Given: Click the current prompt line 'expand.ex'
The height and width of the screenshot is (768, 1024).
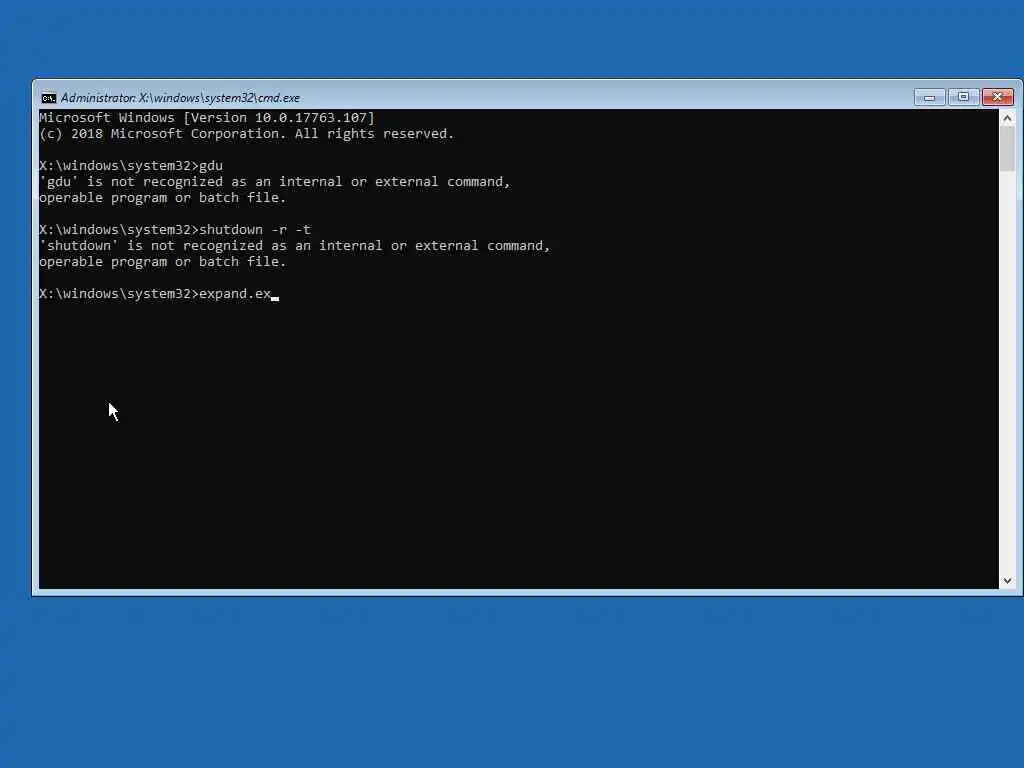Looking at the screenshot, I should 159,294.
